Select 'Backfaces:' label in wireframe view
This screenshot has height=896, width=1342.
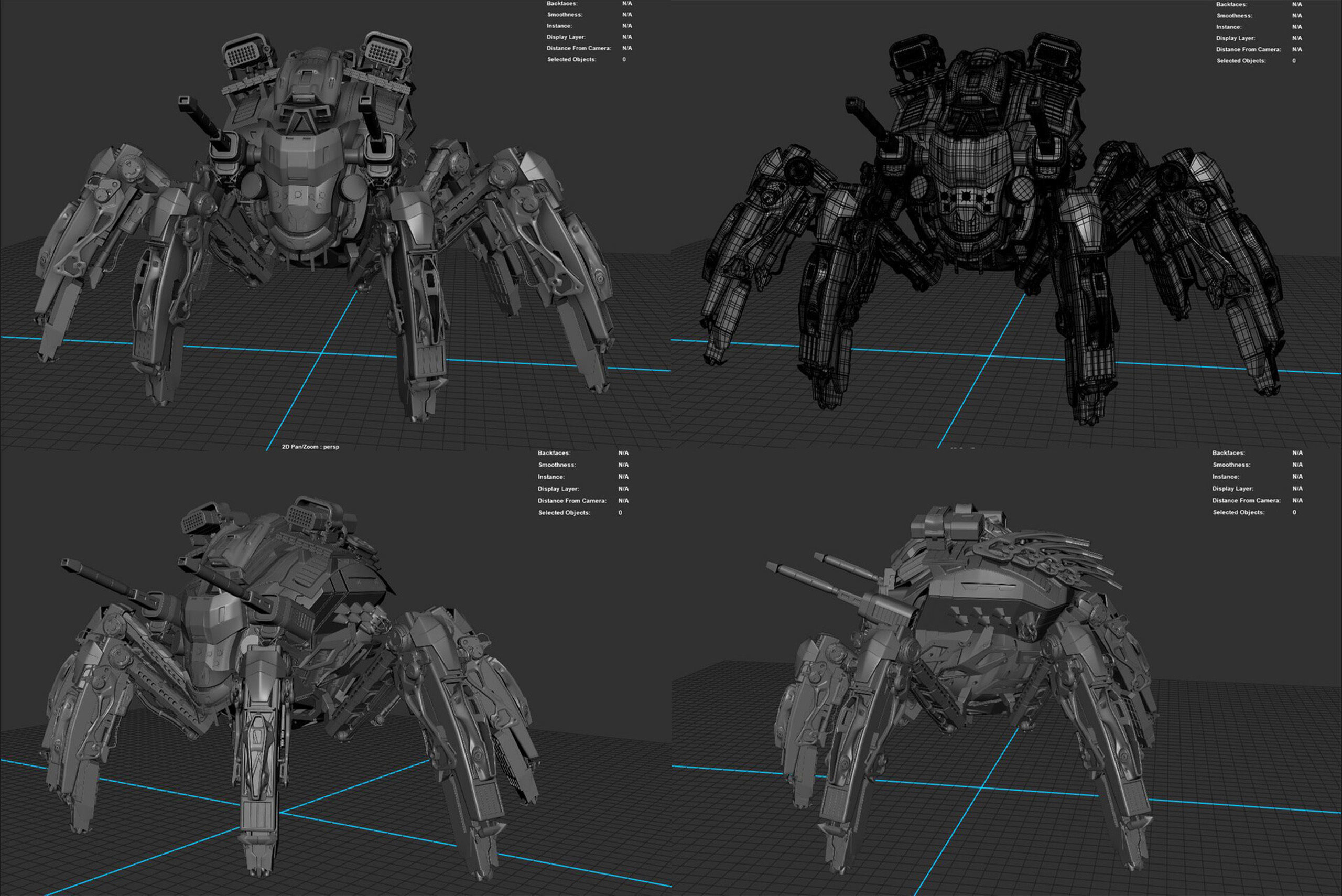1232,4
